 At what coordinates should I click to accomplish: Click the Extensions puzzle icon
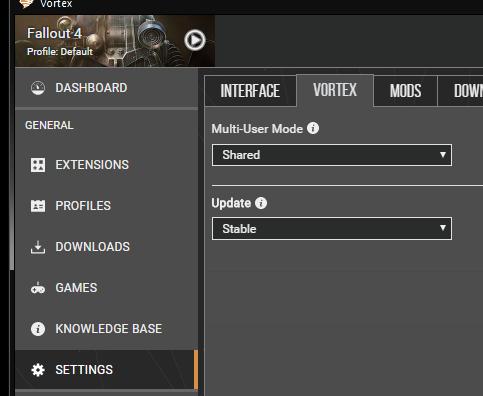pos(38,165)
